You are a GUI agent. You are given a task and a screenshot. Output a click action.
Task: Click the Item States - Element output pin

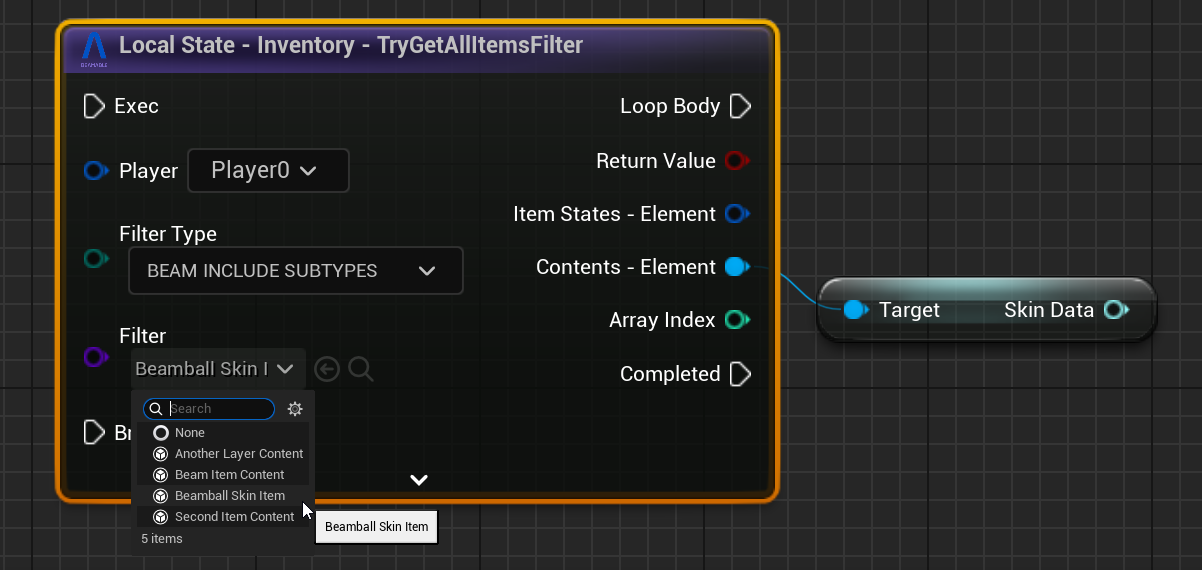[736, 214]
